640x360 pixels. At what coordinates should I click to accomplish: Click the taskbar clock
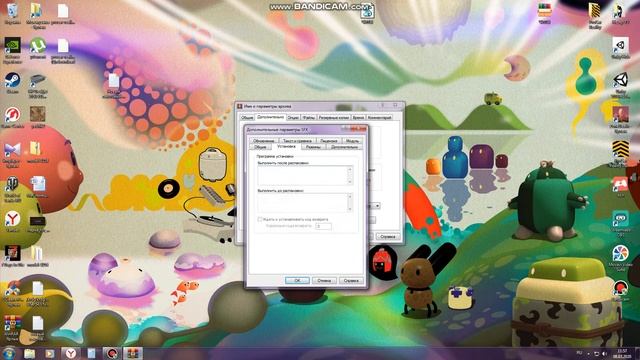click(x=622, y=353)
